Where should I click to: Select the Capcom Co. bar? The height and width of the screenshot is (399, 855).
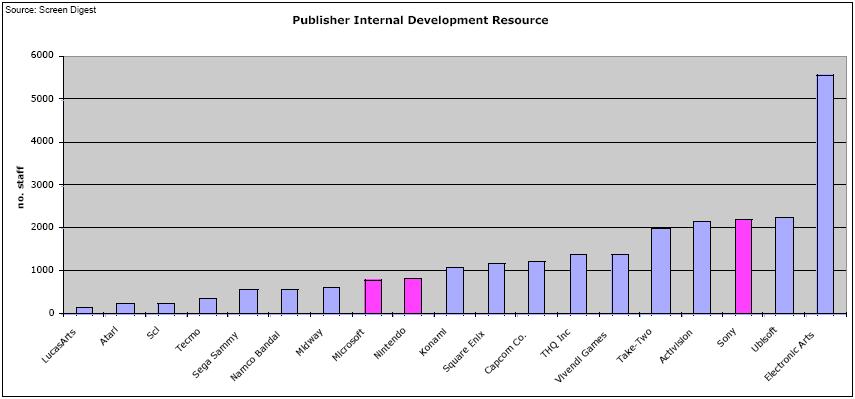click(537, 287)
